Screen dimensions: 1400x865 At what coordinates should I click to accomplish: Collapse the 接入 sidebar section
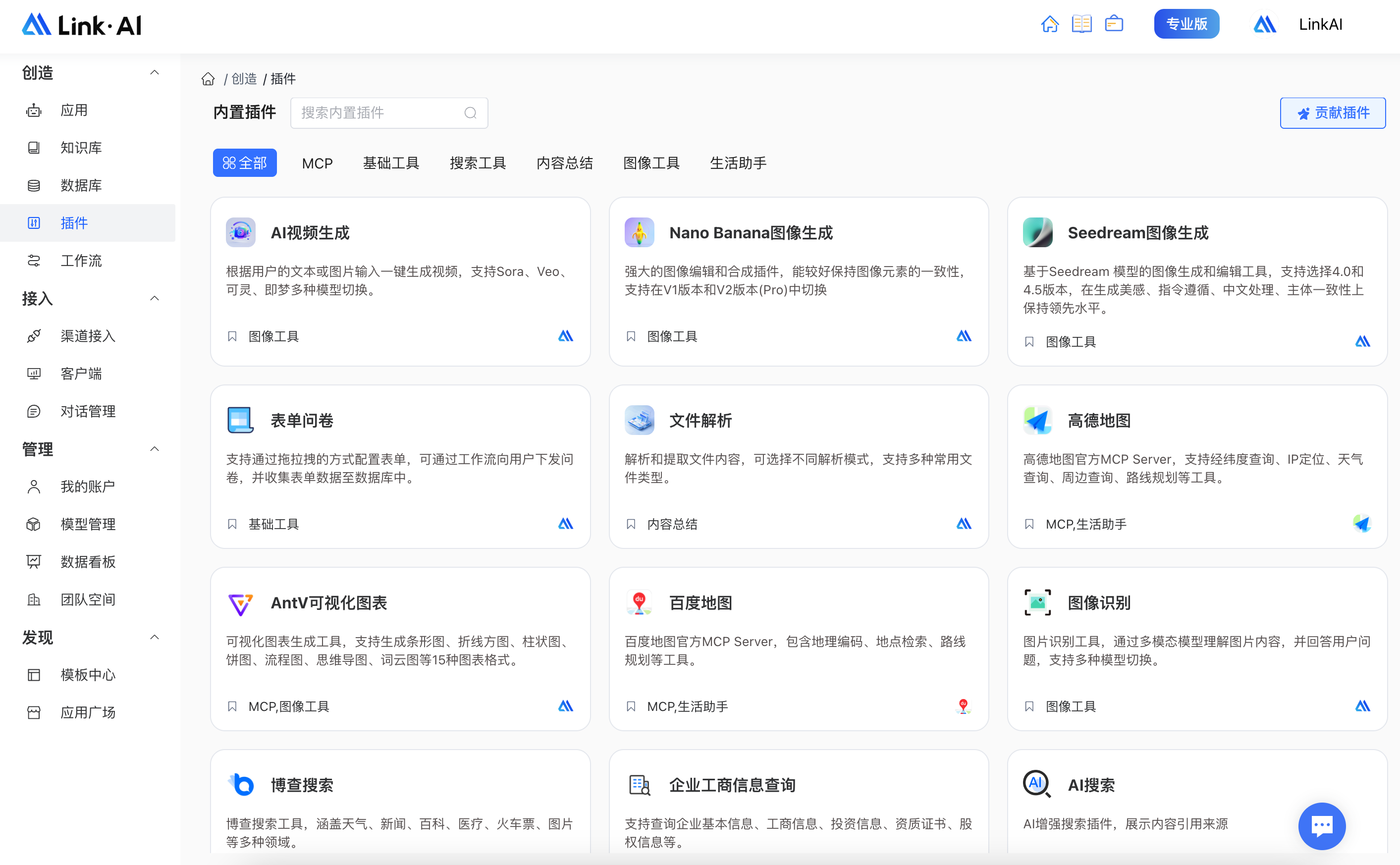pyautogui.click(x=155, y=298)
